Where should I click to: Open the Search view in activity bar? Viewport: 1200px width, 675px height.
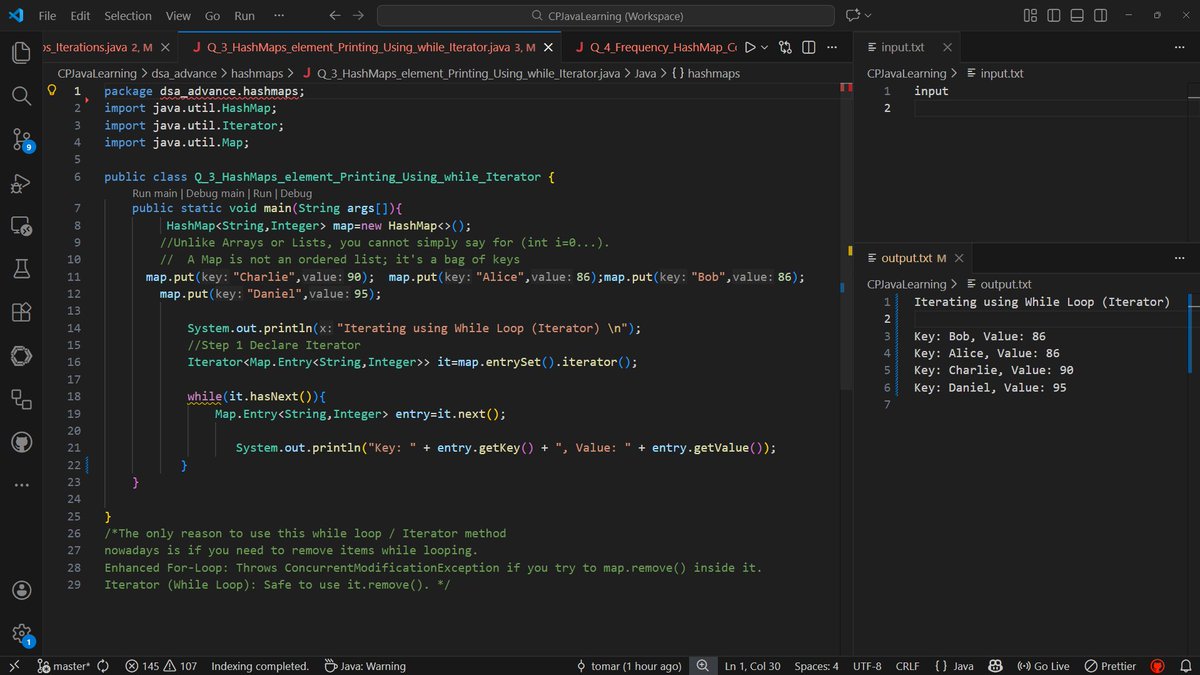[21, 96]
